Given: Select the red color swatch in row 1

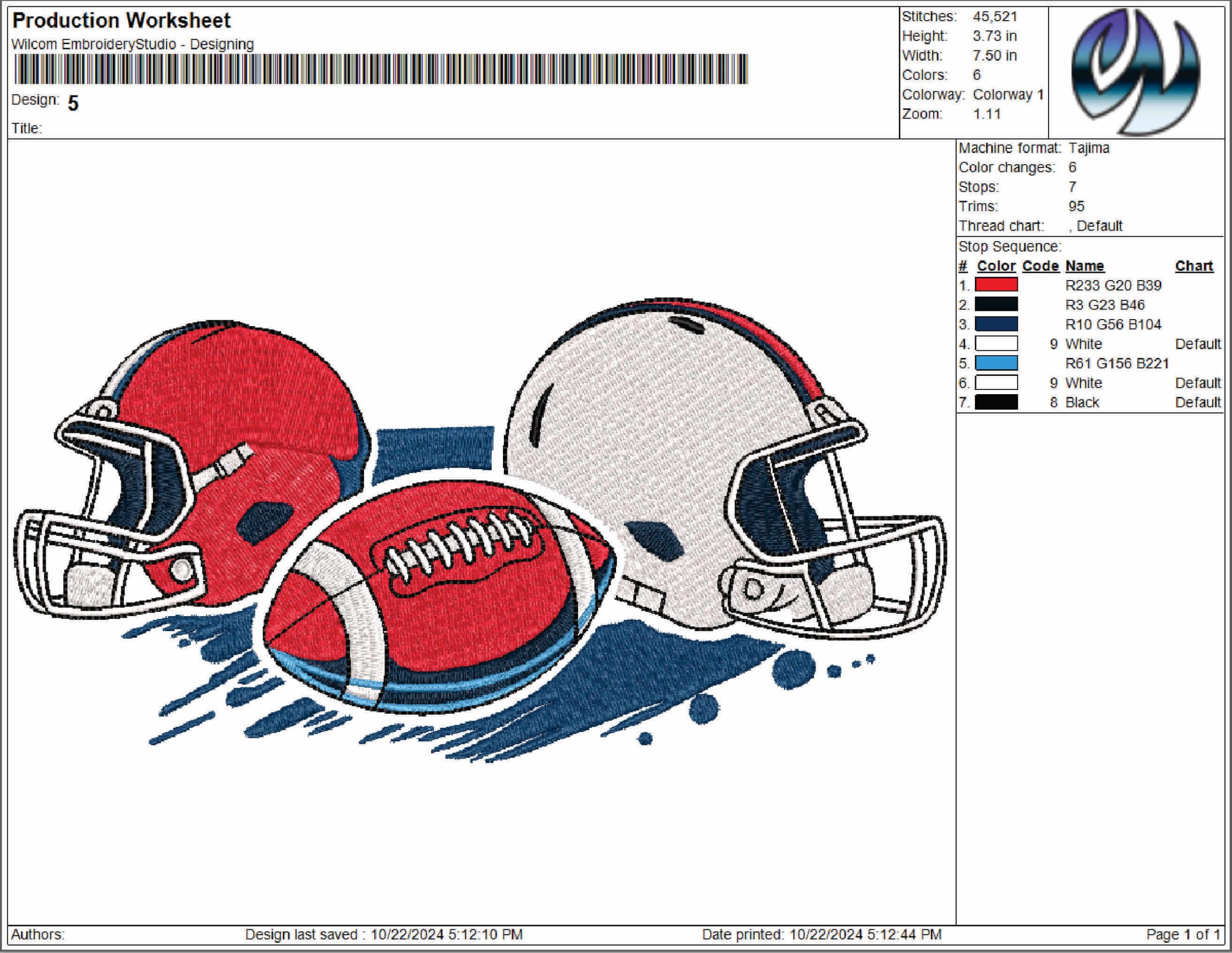Looking at the screenshot, I should [996, 284].
